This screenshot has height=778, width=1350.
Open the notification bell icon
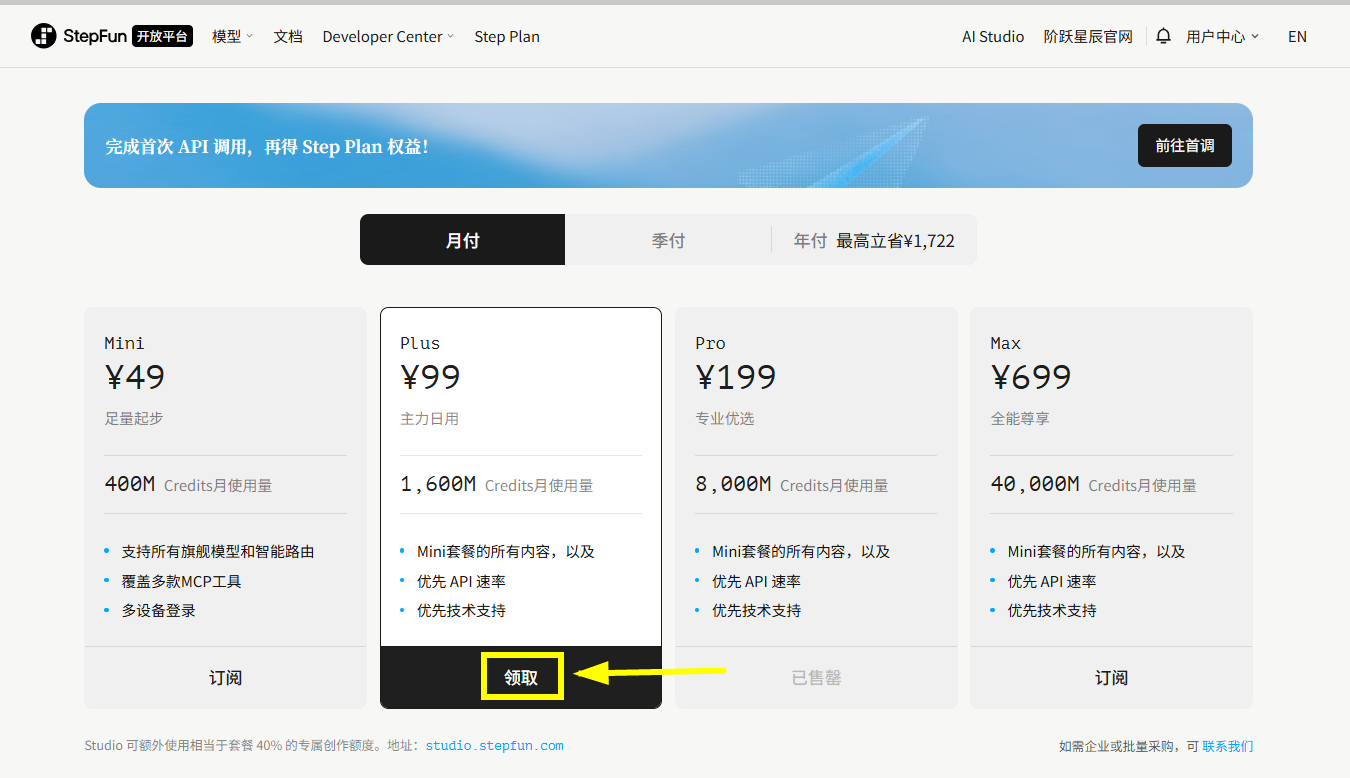coord(1163,36)
